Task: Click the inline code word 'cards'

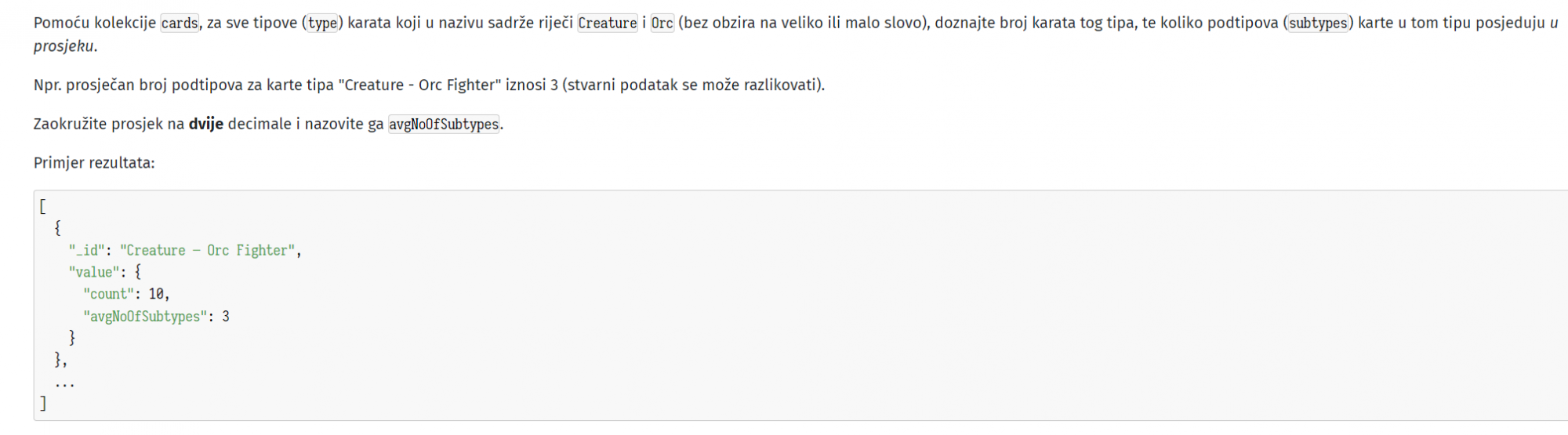Action: tap(180, 23)
